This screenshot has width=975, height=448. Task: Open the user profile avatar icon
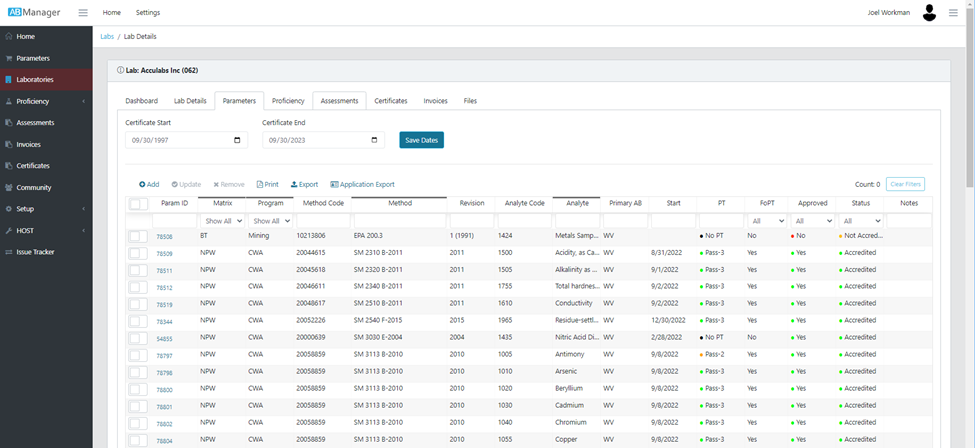pyautogui.click(x=929, y=12)
